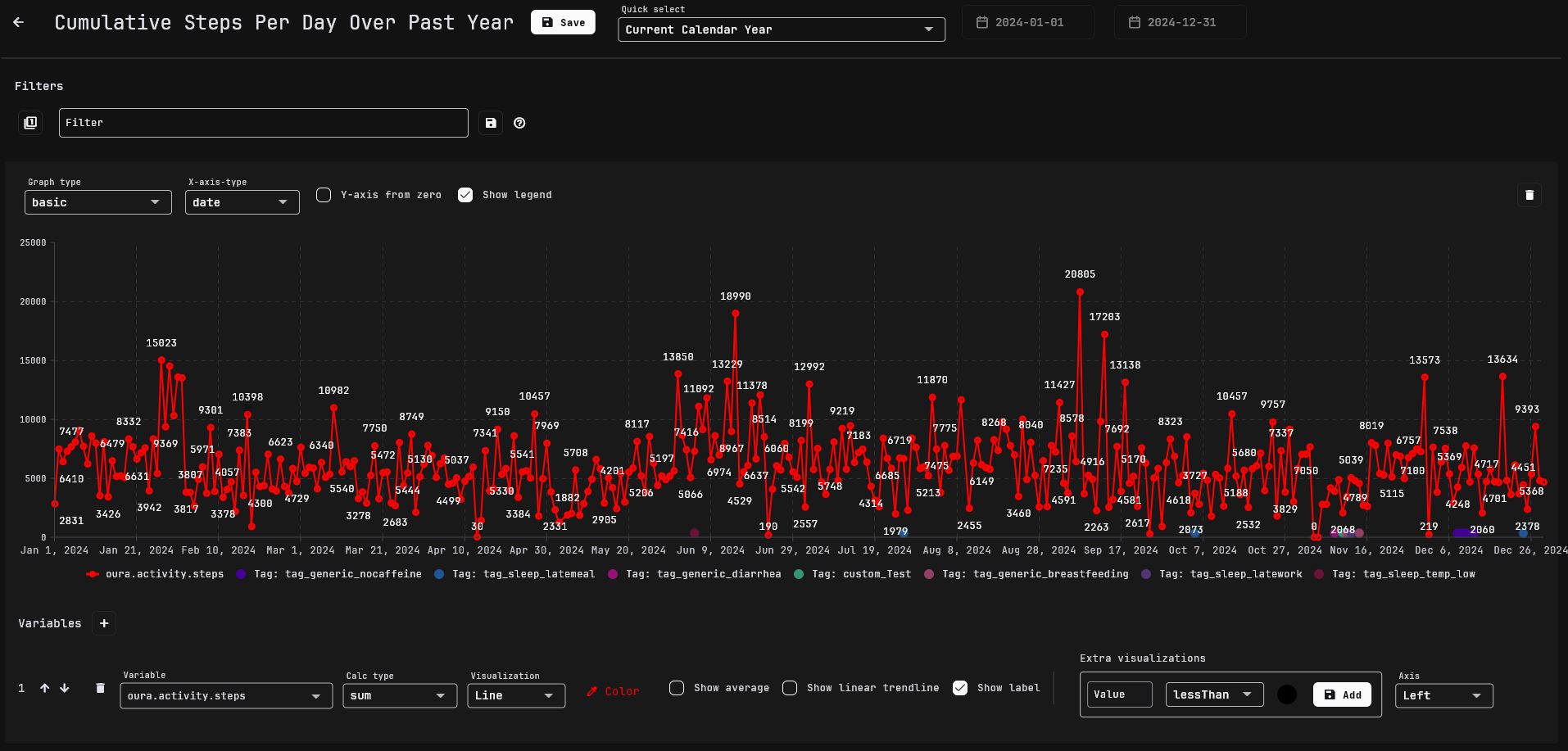This screenshot has width=1568, height=751.
Task: Add a new variable with the plus icon
Action: 103,623
